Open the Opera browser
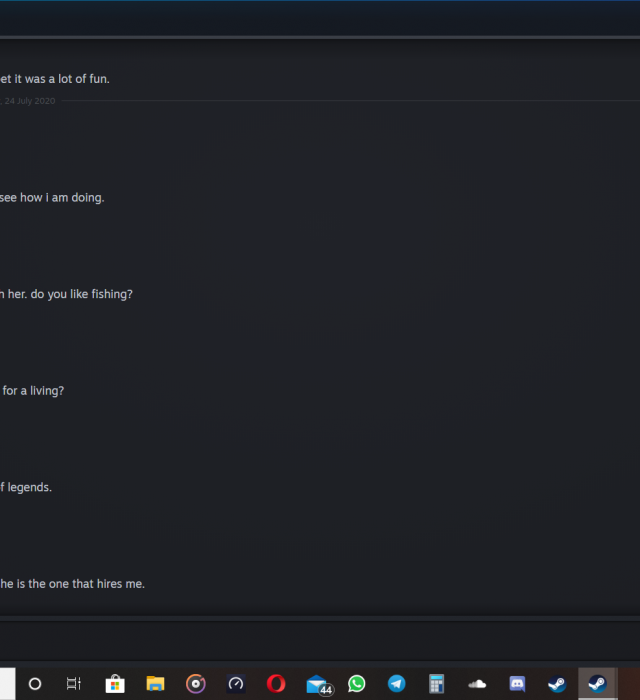This screenshot has width=640, height=700. (276, 684)
